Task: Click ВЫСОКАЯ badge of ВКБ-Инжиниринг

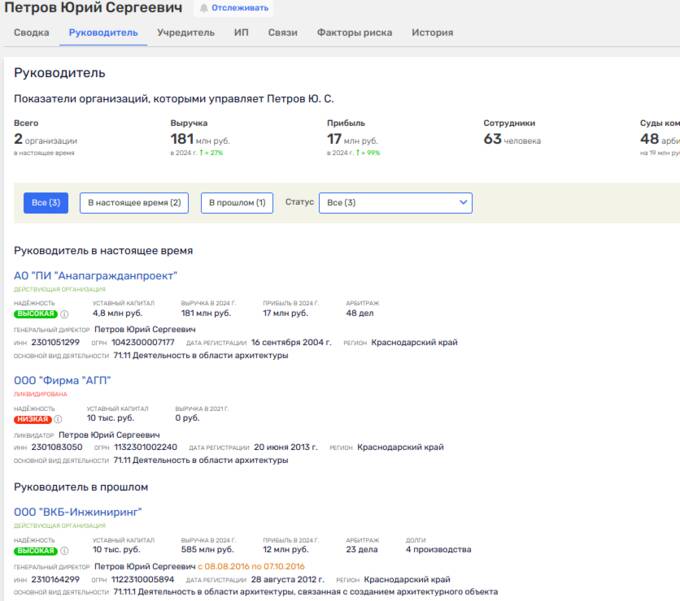Action: (36, 551)
